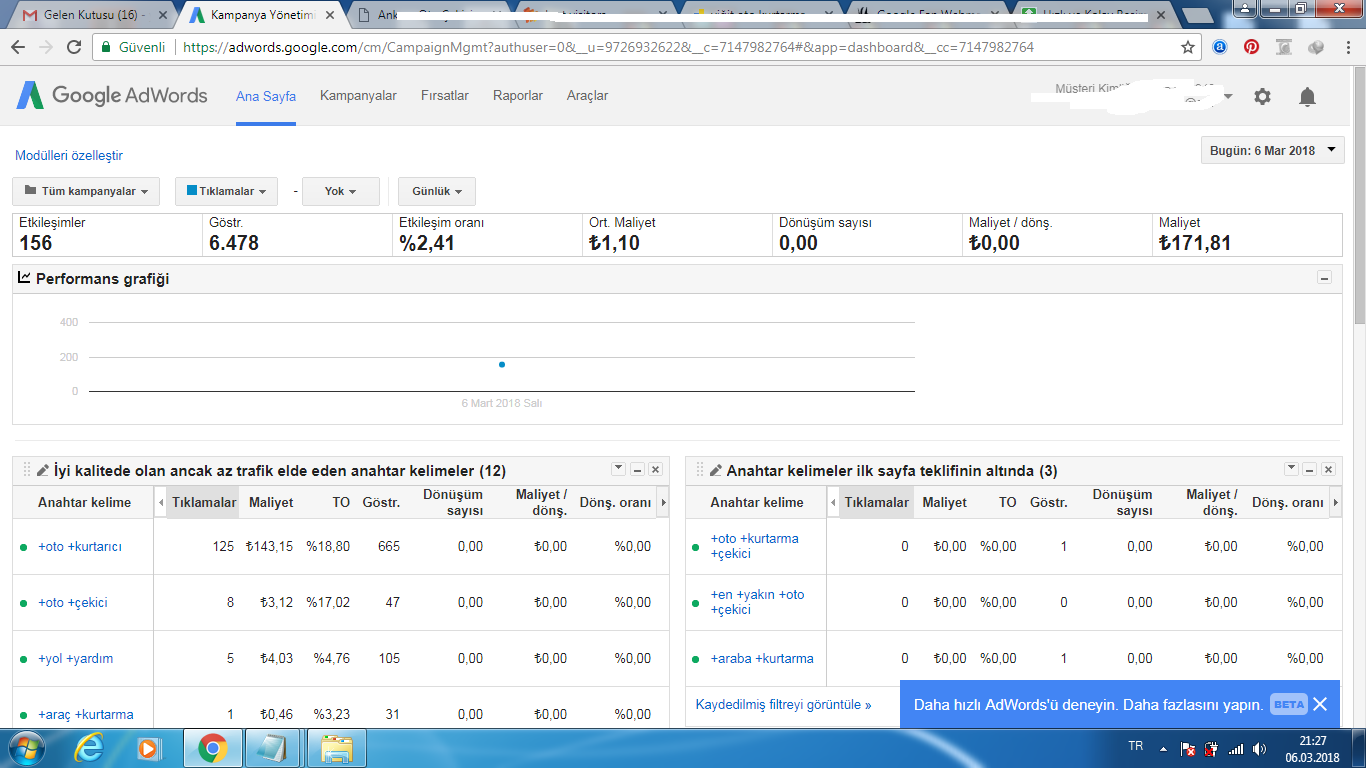Screen dimensions: 1366x768
Task: Open Kaydedilmiş filtreyi görüntüle link
Action: point(784,705)
